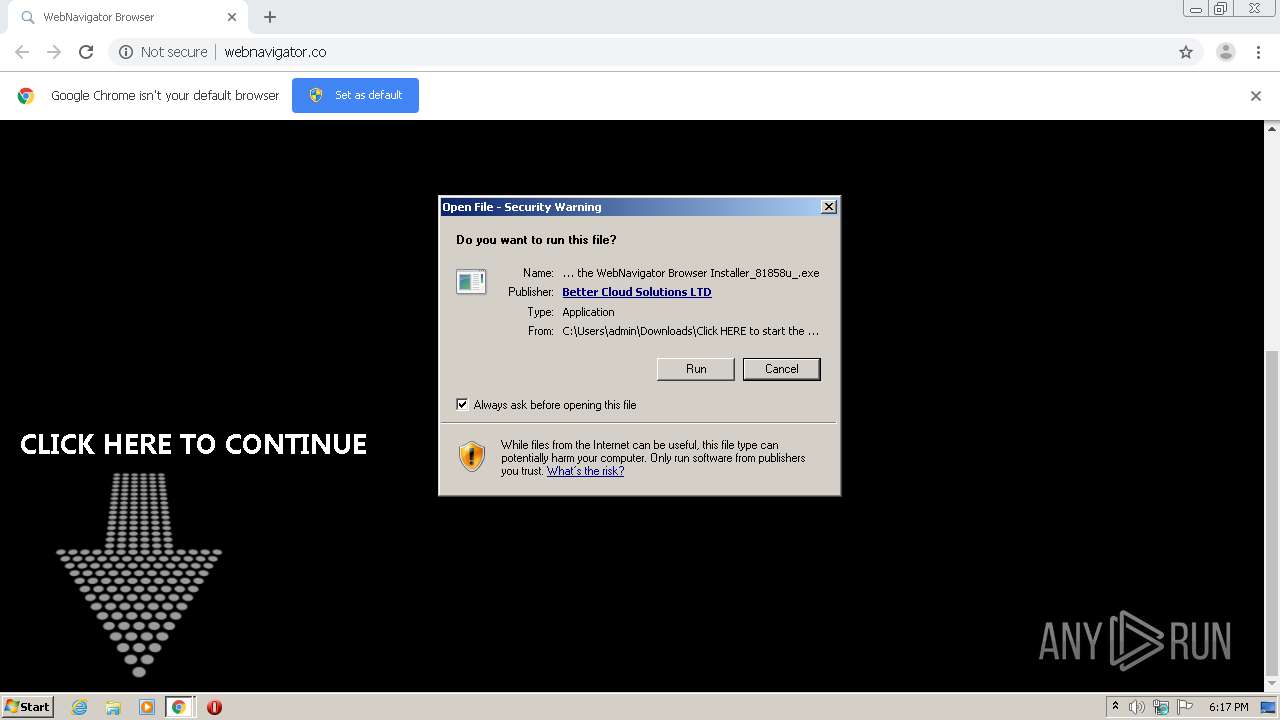
Task: Click the 6:17 PM taskbar clock
Action: [x=1228, y=707]
